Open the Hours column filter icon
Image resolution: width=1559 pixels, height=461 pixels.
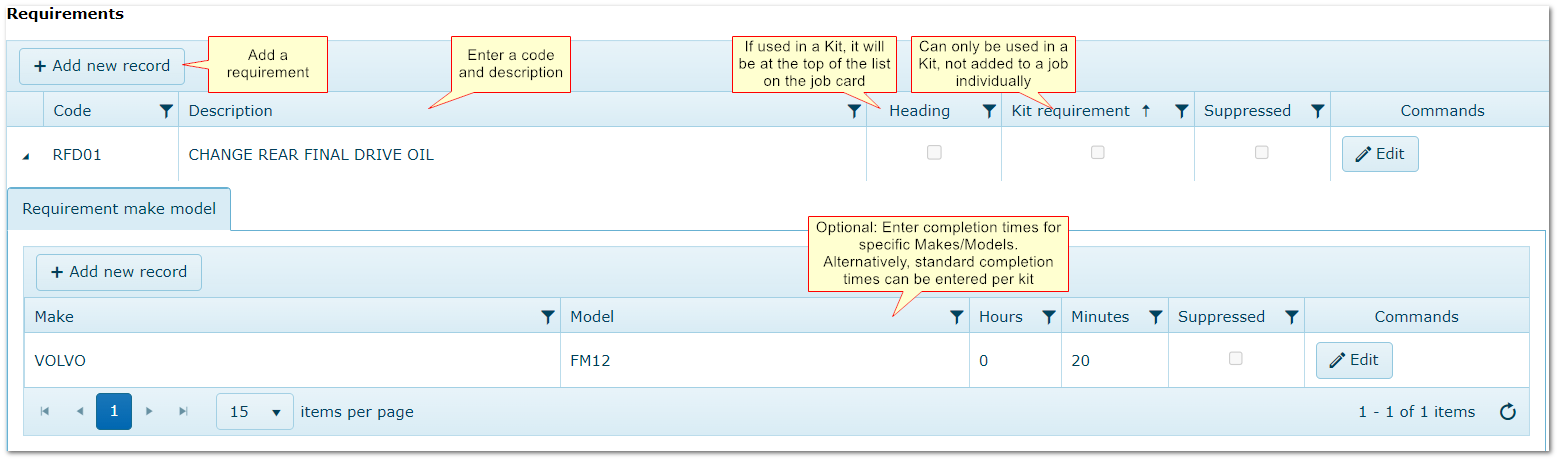click(x=1049, y=317)
